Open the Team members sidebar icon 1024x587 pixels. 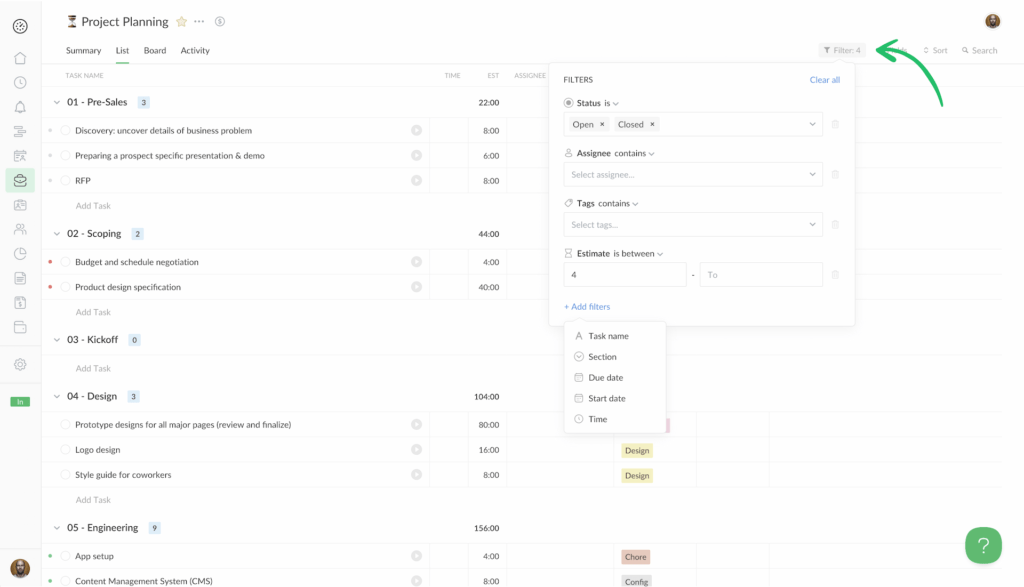pyautogui.click(x=20, y=229)
